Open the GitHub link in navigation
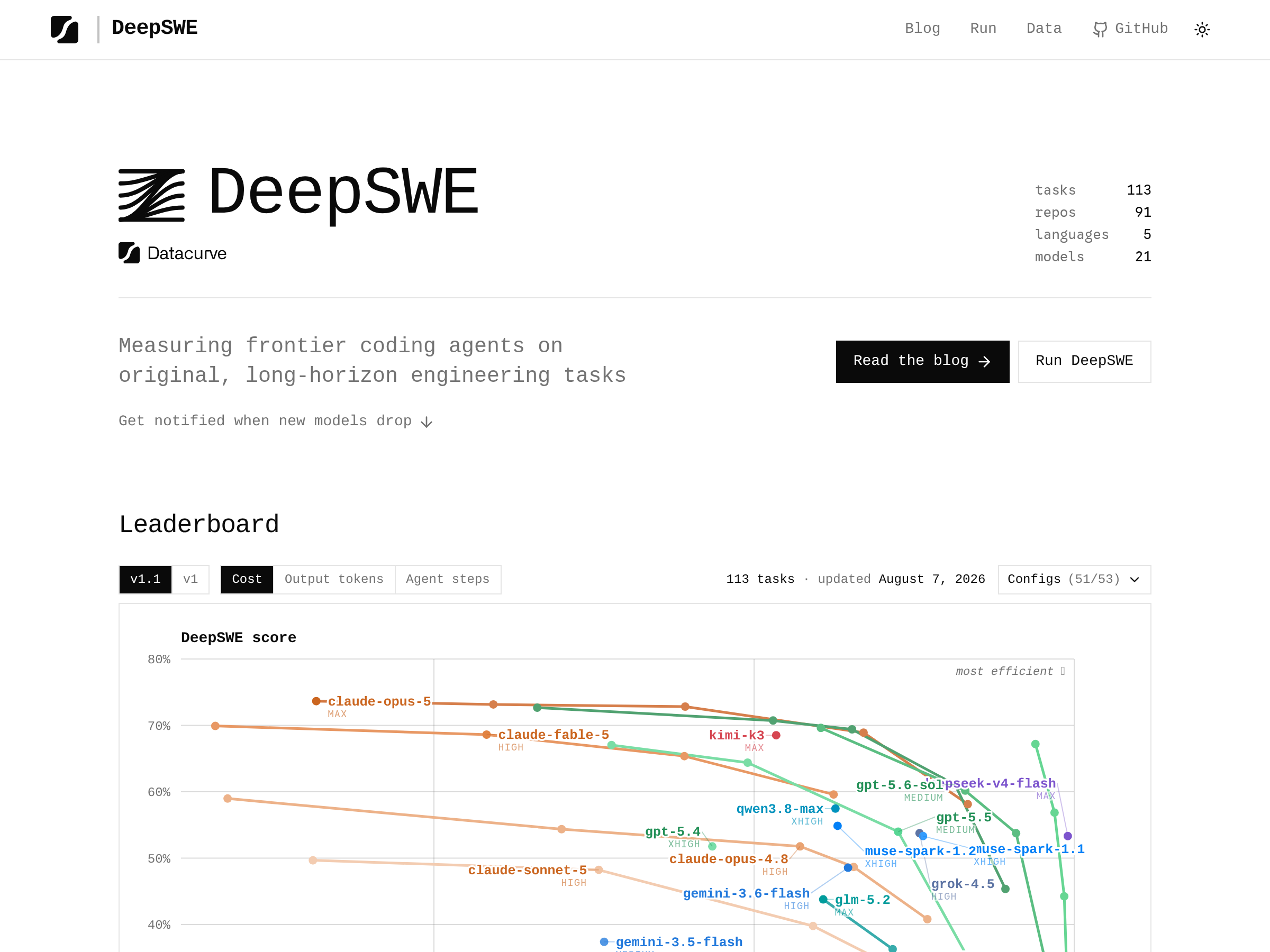This screenshot has height=952, width=1270. tap(1130, 29)
